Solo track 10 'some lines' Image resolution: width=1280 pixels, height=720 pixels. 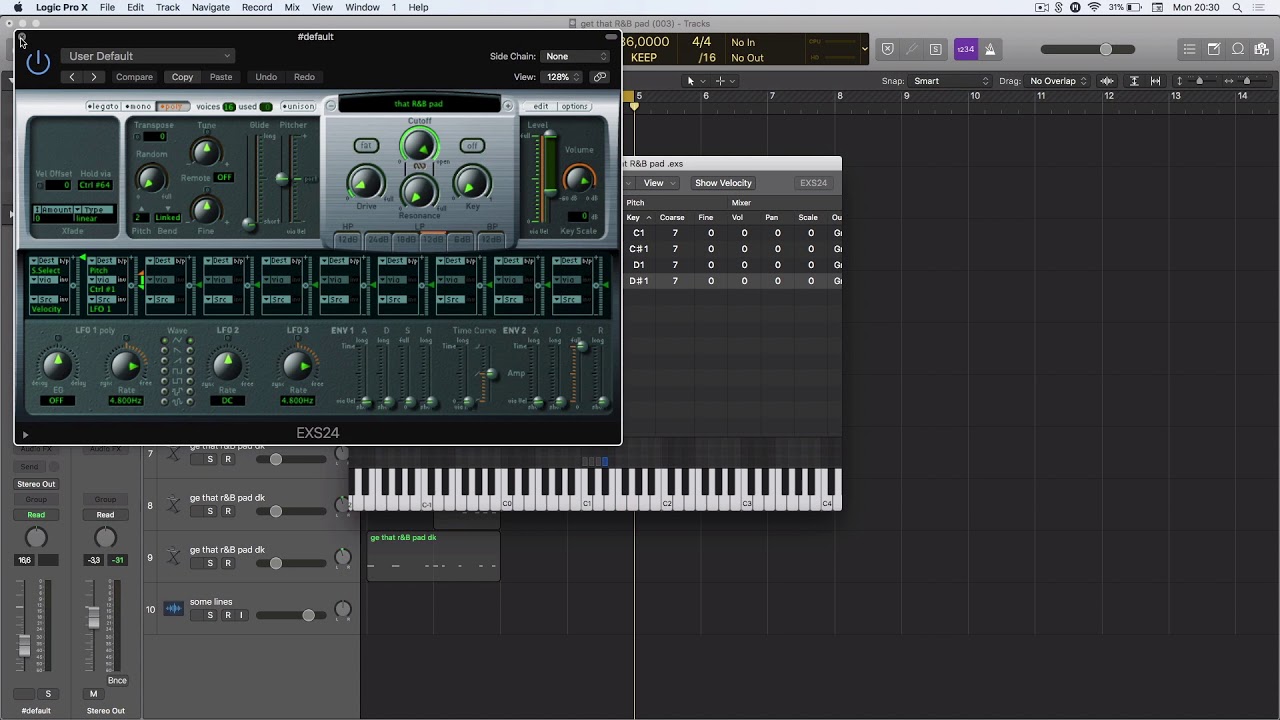210,615
